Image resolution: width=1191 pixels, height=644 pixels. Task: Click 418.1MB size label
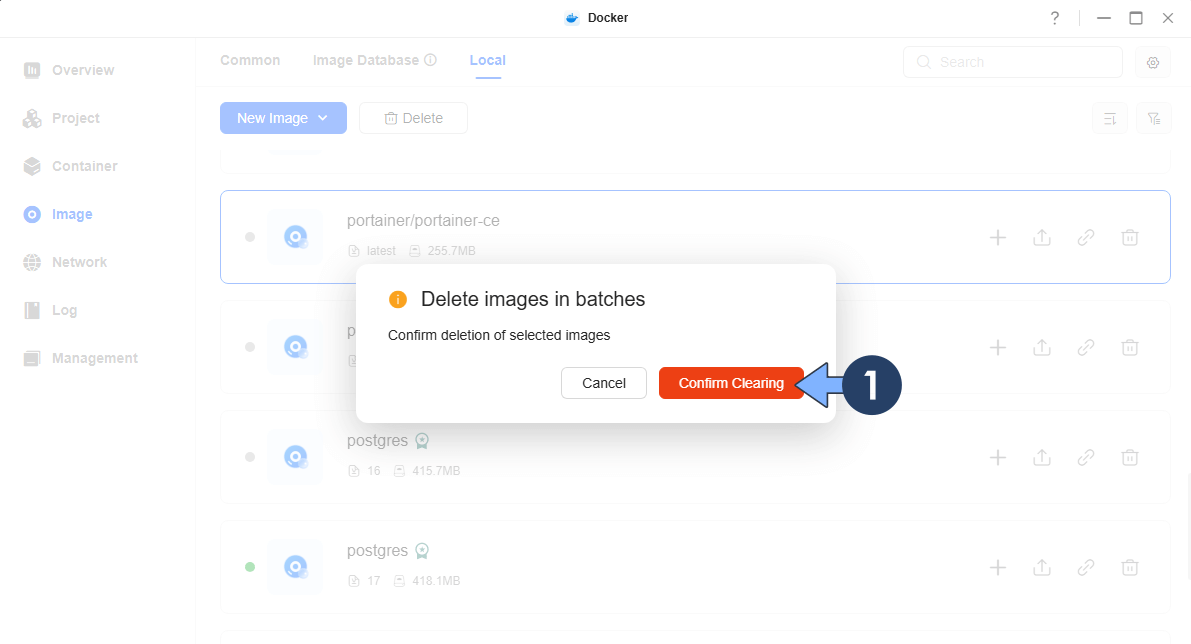point(436,581)
